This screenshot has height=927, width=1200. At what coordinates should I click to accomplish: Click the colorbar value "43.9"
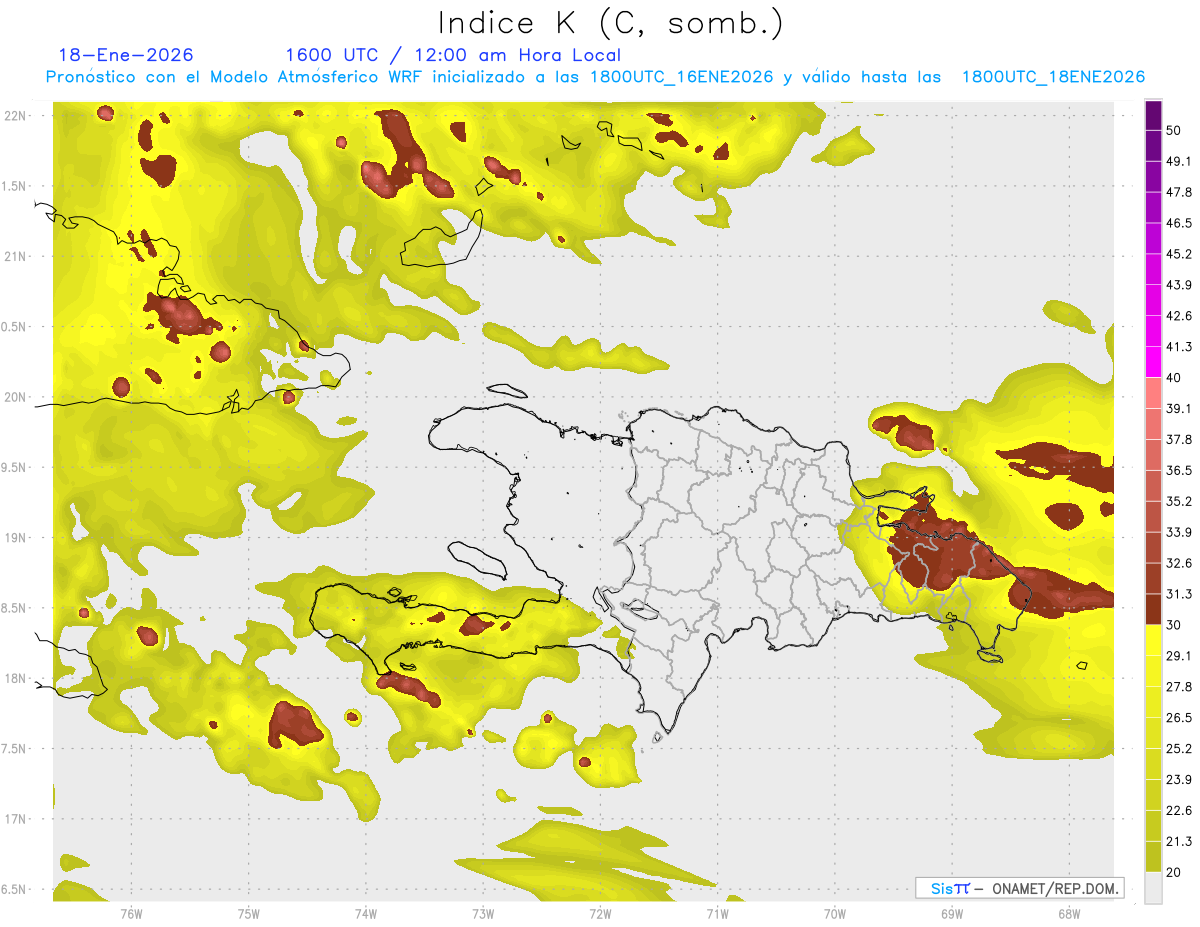coord(1179,286)
